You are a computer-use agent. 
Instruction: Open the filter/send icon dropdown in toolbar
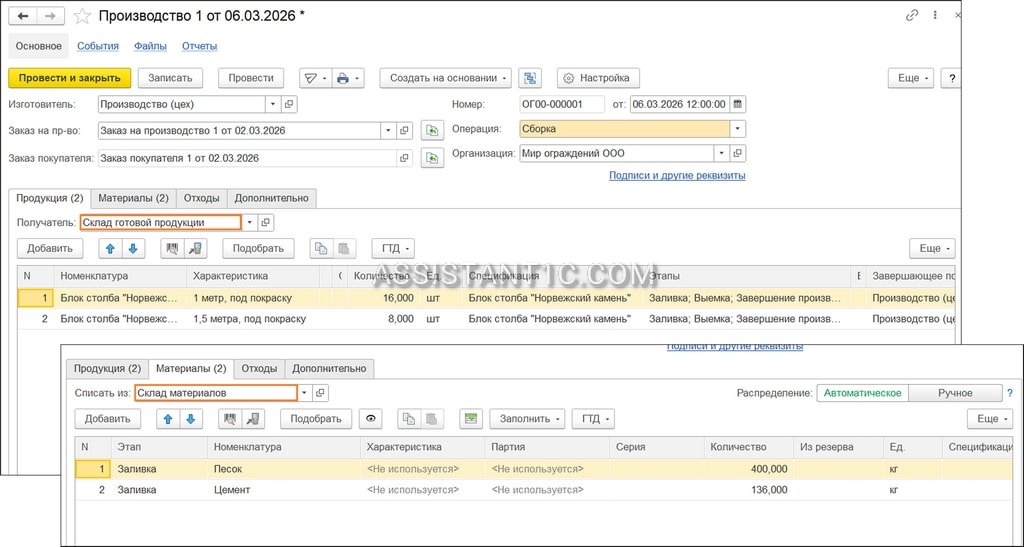tap(316, 78)
